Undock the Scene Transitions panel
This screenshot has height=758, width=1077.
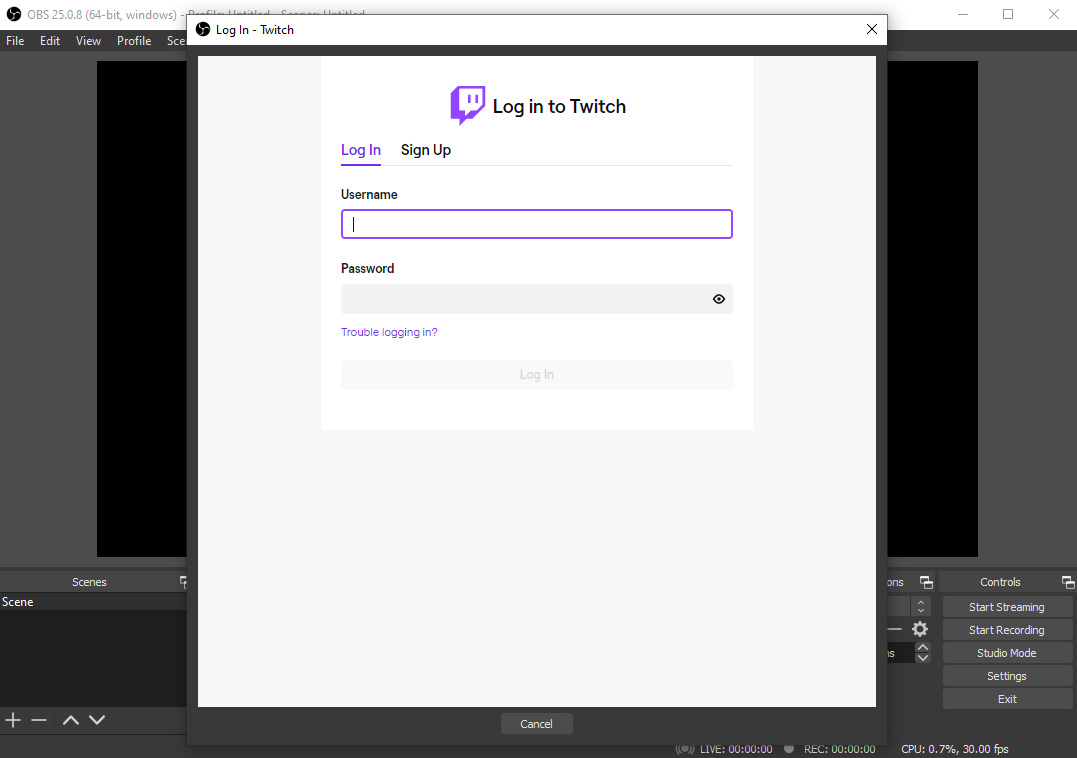click(x=926, y=582)
